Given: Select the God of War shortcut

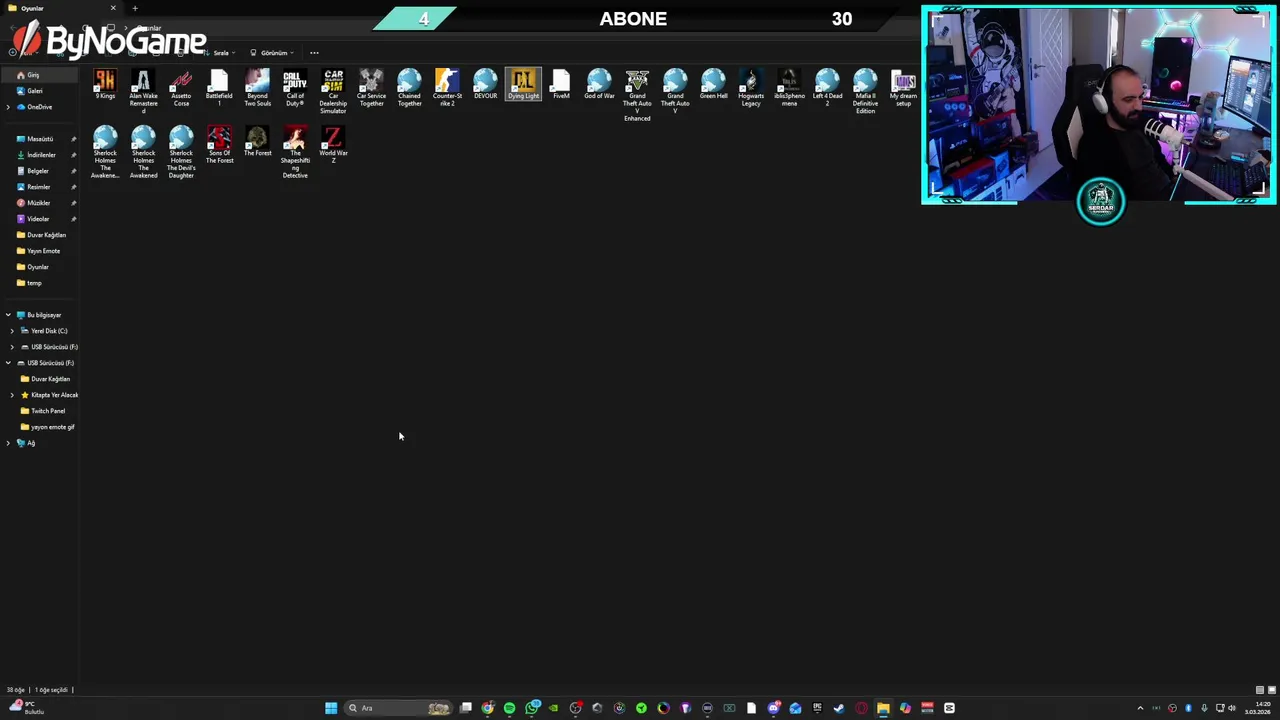Looking at the screenshot, I should click(x=599, y=84).
